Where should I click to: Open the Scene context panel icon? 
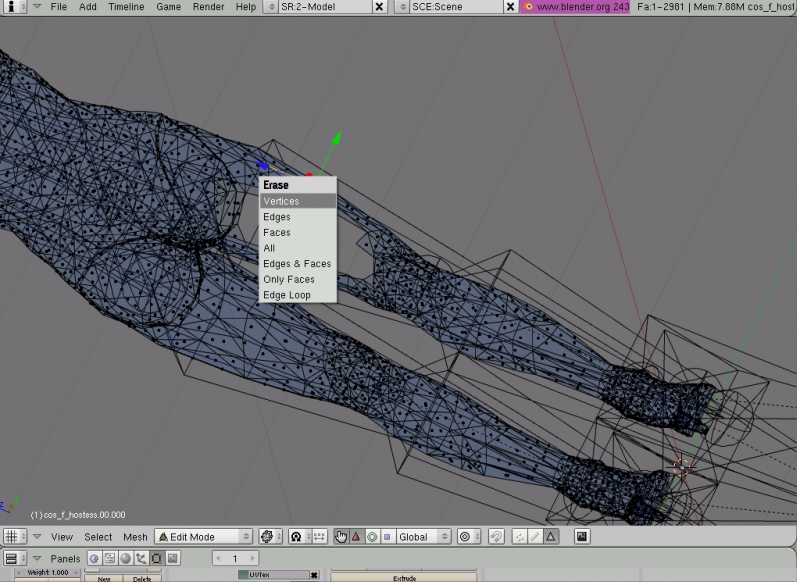[172, 558]
